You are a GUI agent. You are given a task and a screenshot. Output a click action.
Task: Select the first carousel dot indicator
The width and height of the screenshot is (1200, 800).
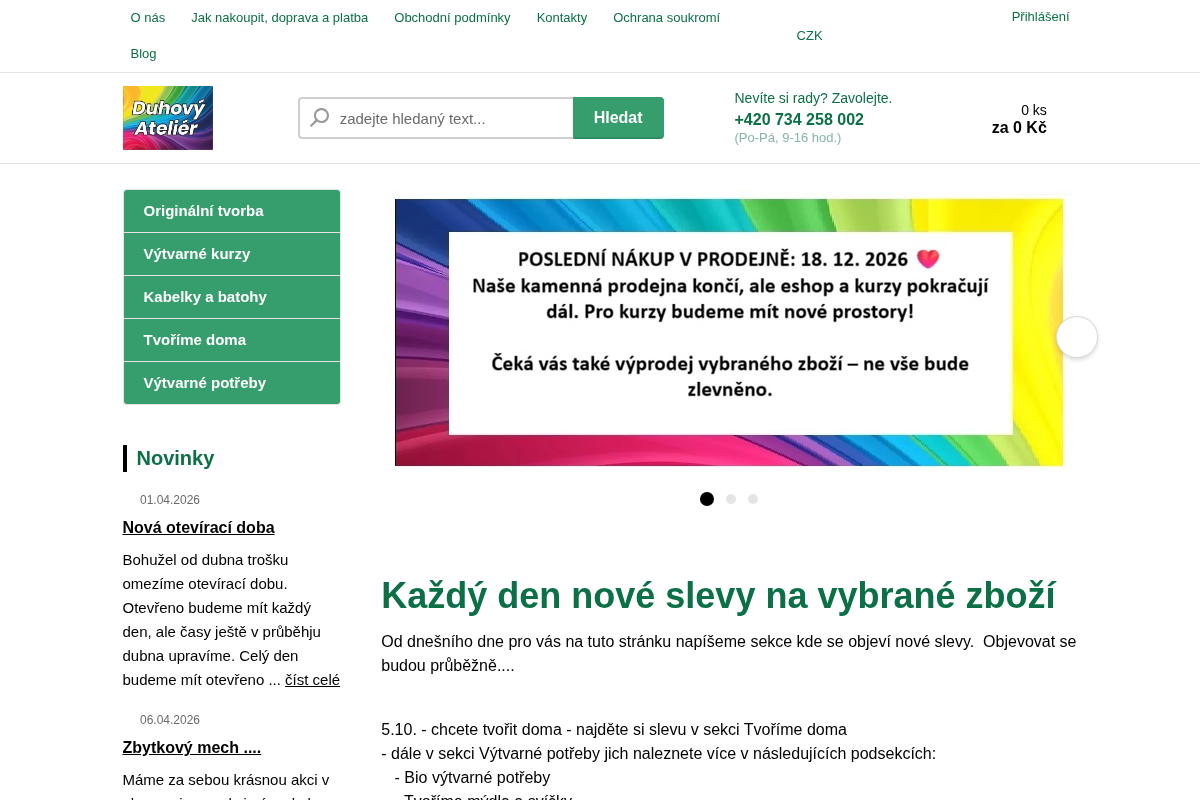(707, 499)
